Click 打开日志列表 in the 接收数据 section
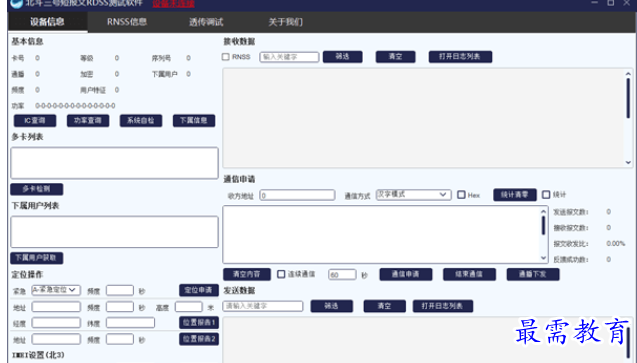637x363 pixels. (460, 57)
